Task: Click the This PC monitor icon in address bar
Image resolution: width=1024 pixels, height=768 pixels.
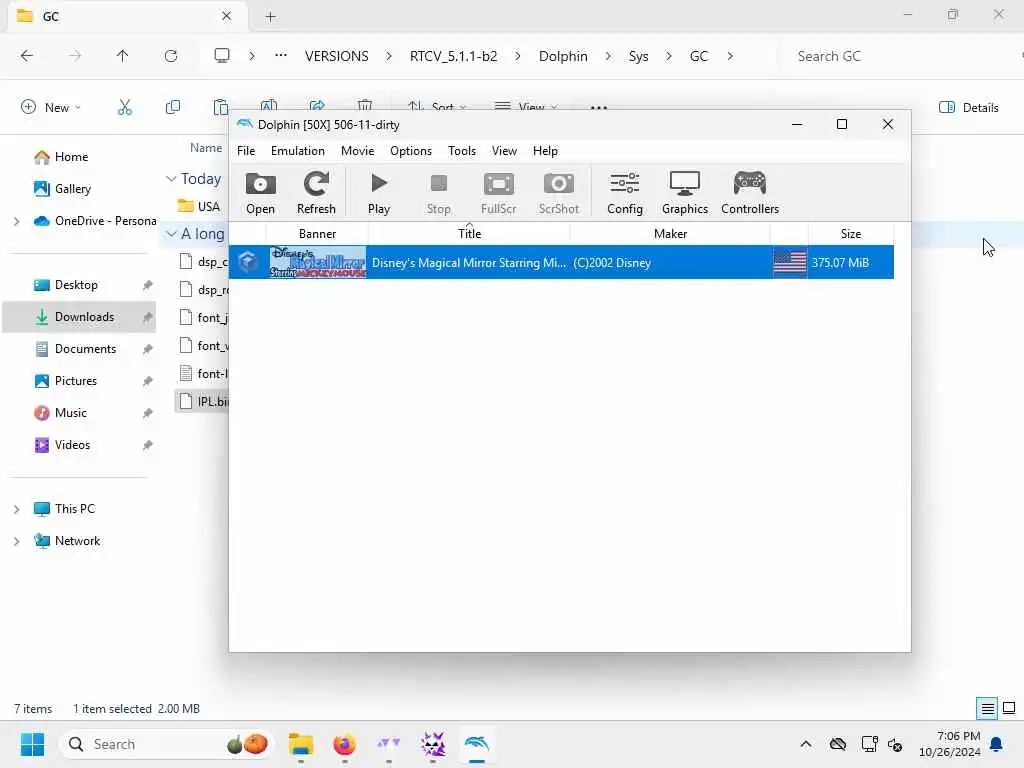Action: pyautogui.click(x=222, y=56)
